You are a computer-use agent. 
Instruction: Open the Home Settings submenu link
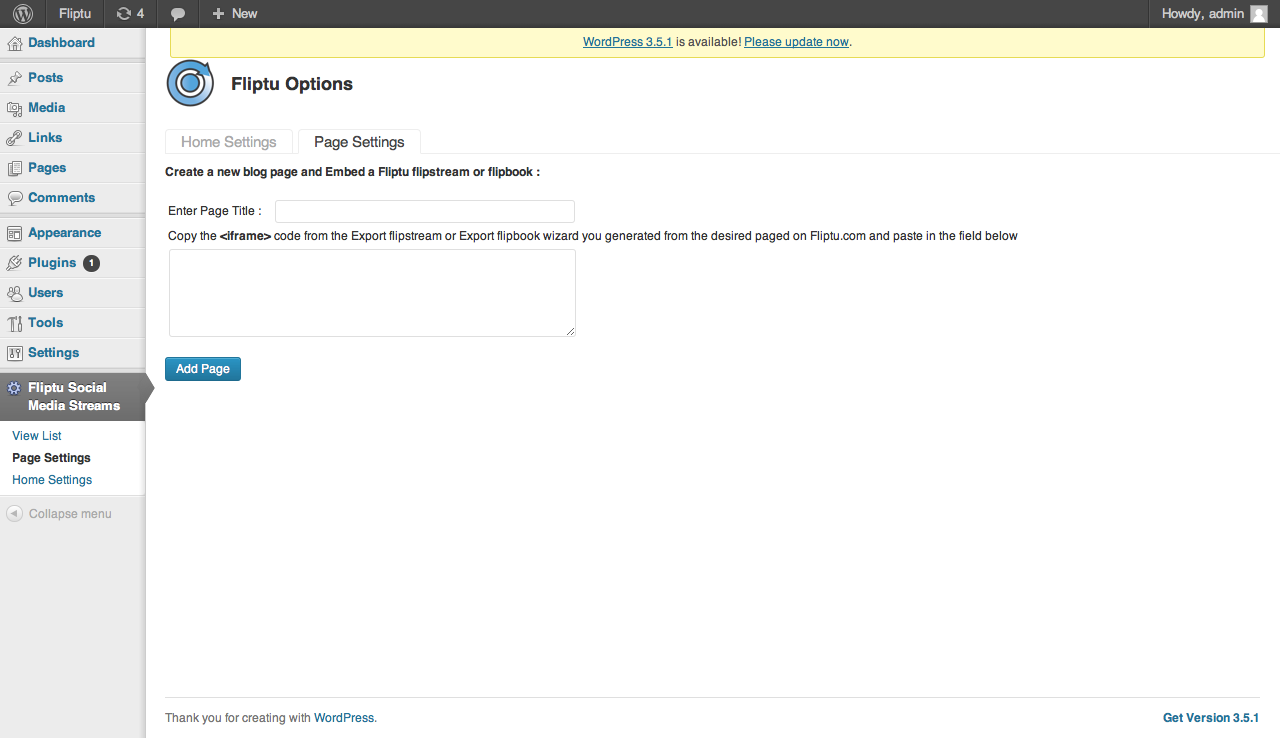click(52, 480)
